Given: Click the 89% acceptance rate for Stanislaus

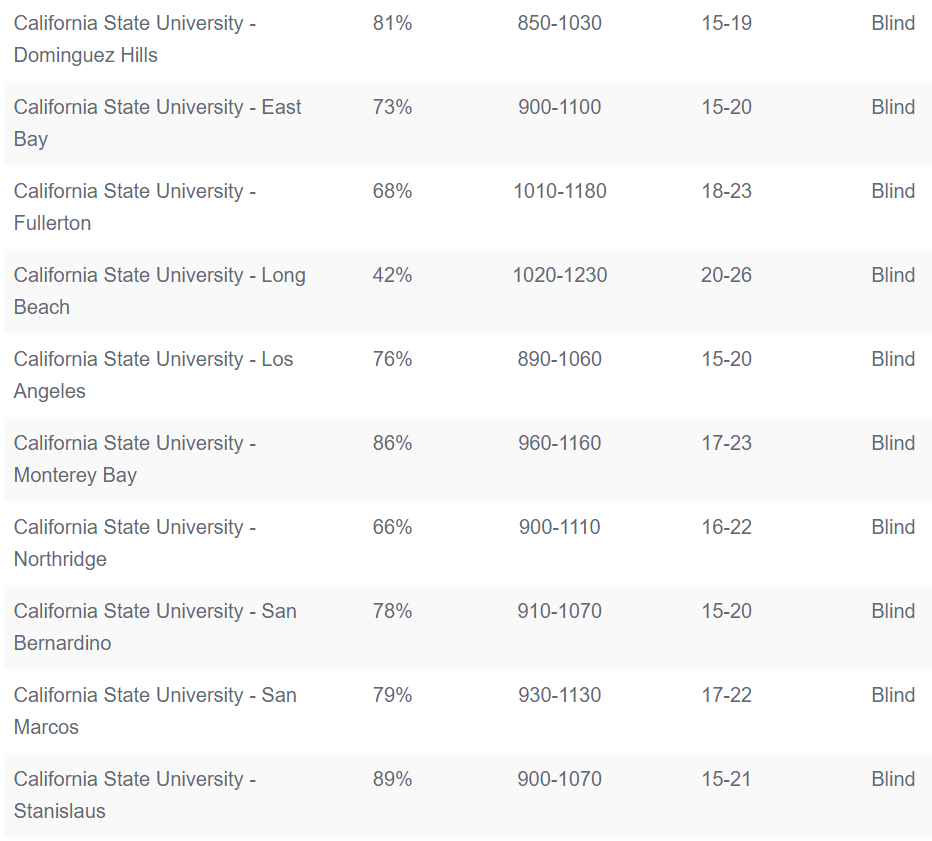Looking at the screenshot, I should (x=392, y=779).
